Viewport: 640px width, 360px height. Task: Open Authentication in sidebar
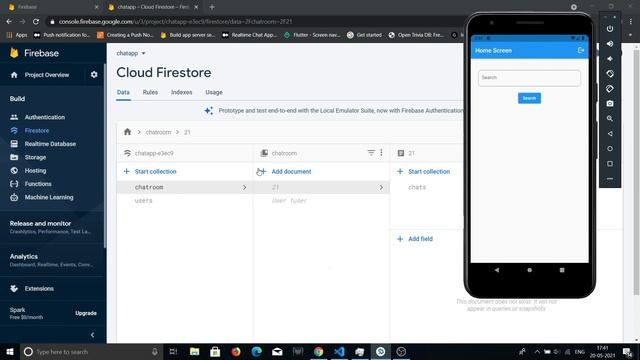click(44, 117)
